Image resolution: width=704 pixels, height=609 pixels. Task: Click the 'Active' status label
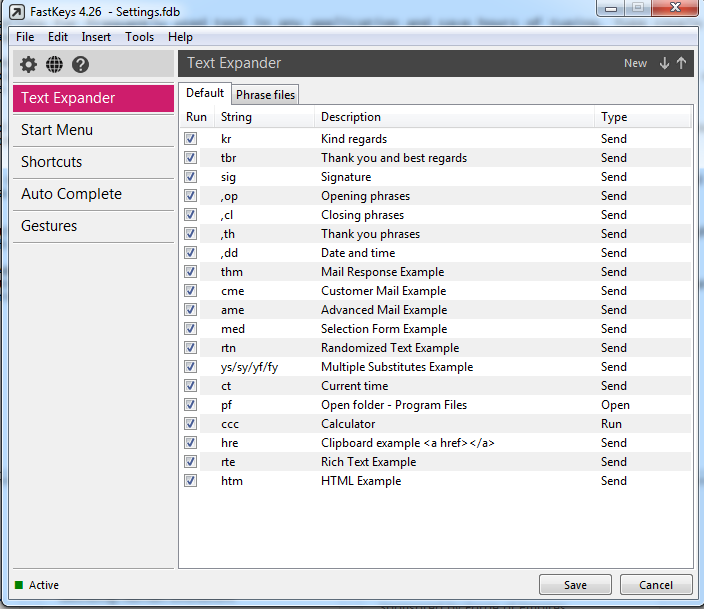tap(44, 585)
